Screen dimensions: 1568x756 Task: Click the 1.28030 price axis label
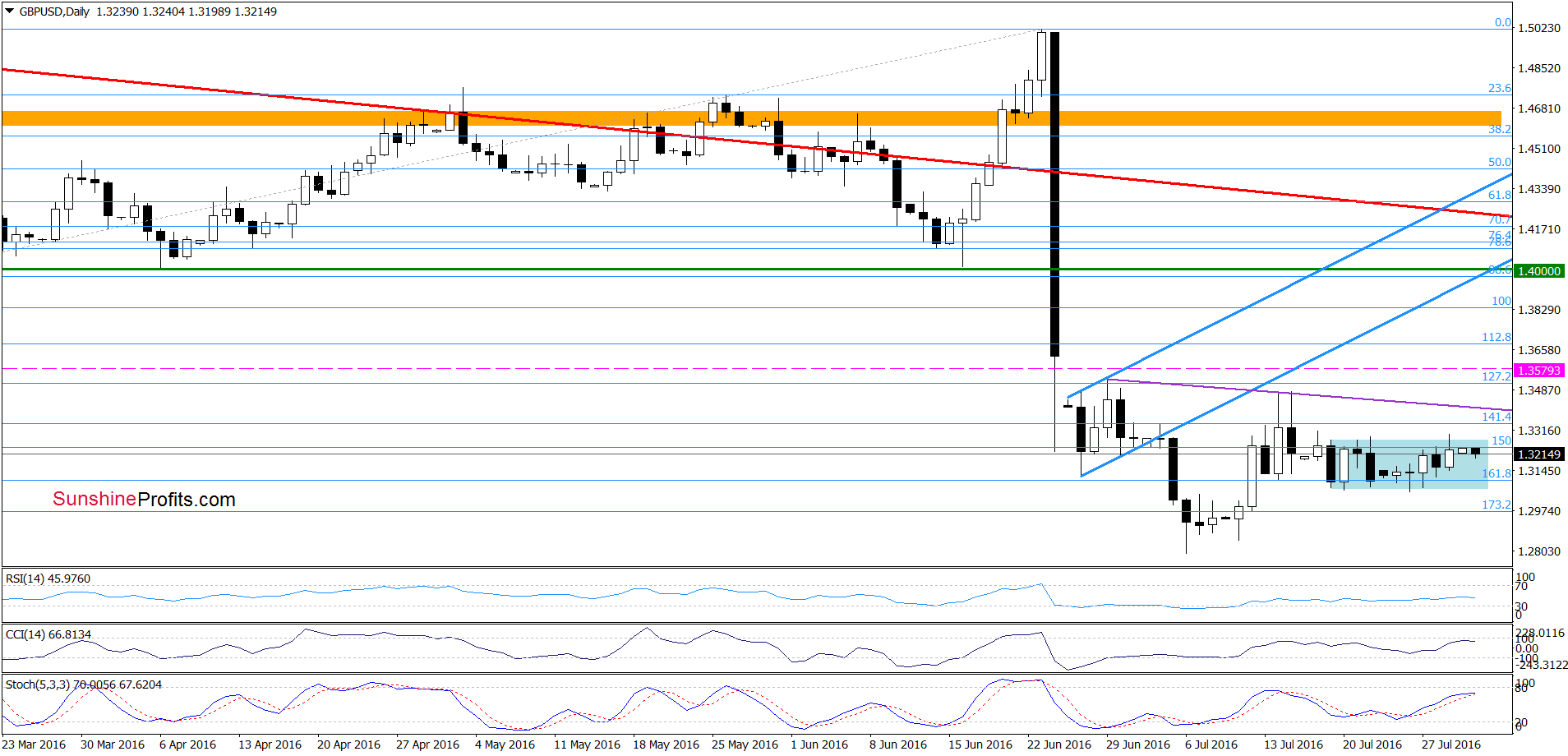(x=1538, y=551)
